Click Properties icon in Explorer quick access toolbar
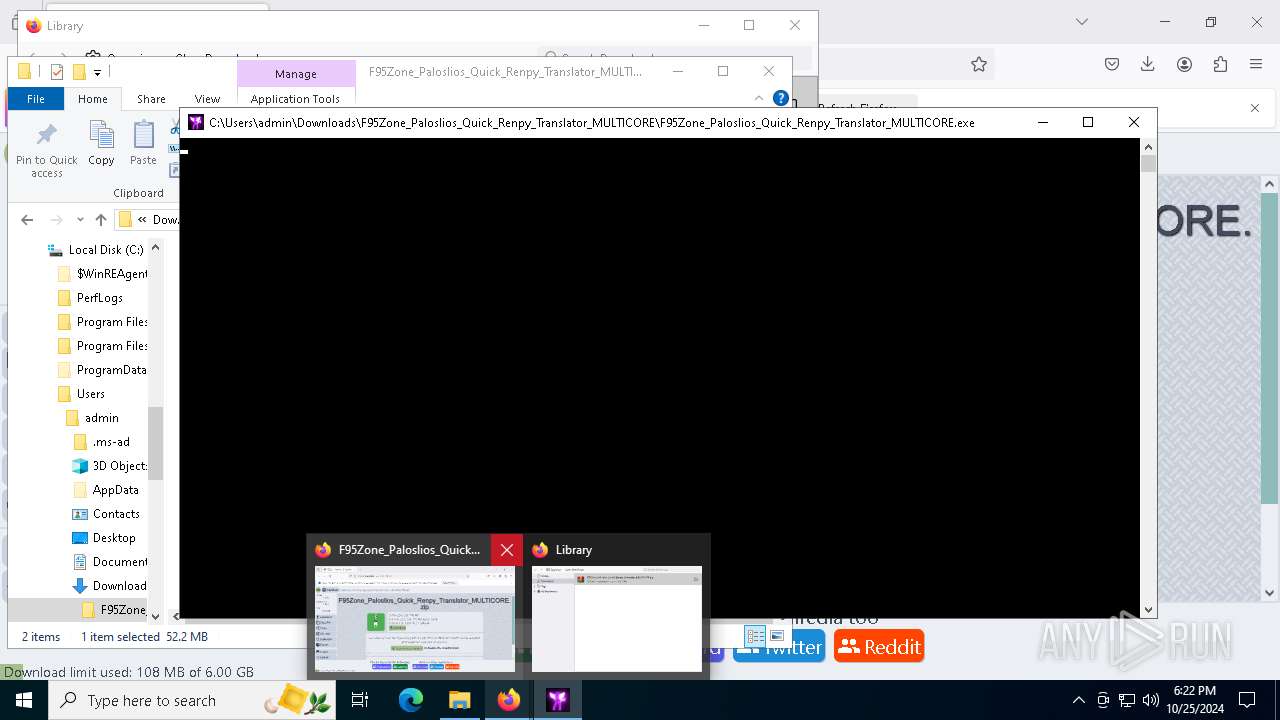This screenshot has height=720, width=1280. point(56,72)
